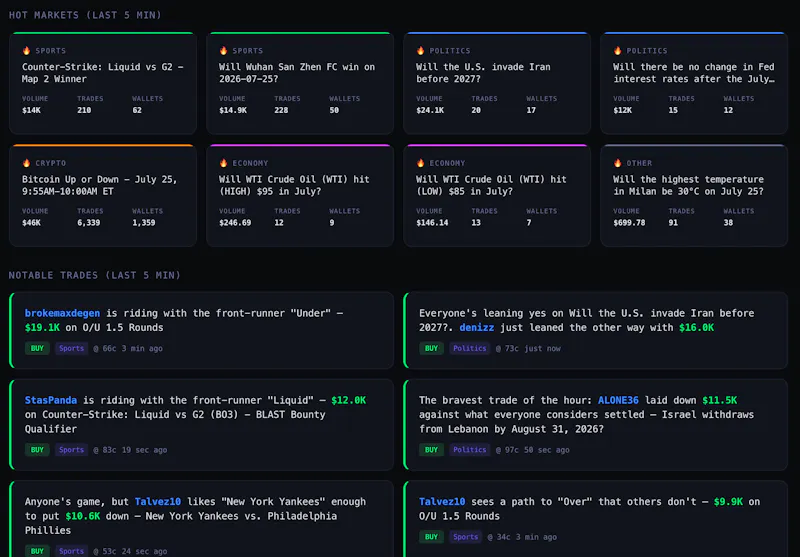
Task: Click the fire icon on WTI (HIGH) $95 card
Action: [x=223, y=163]
